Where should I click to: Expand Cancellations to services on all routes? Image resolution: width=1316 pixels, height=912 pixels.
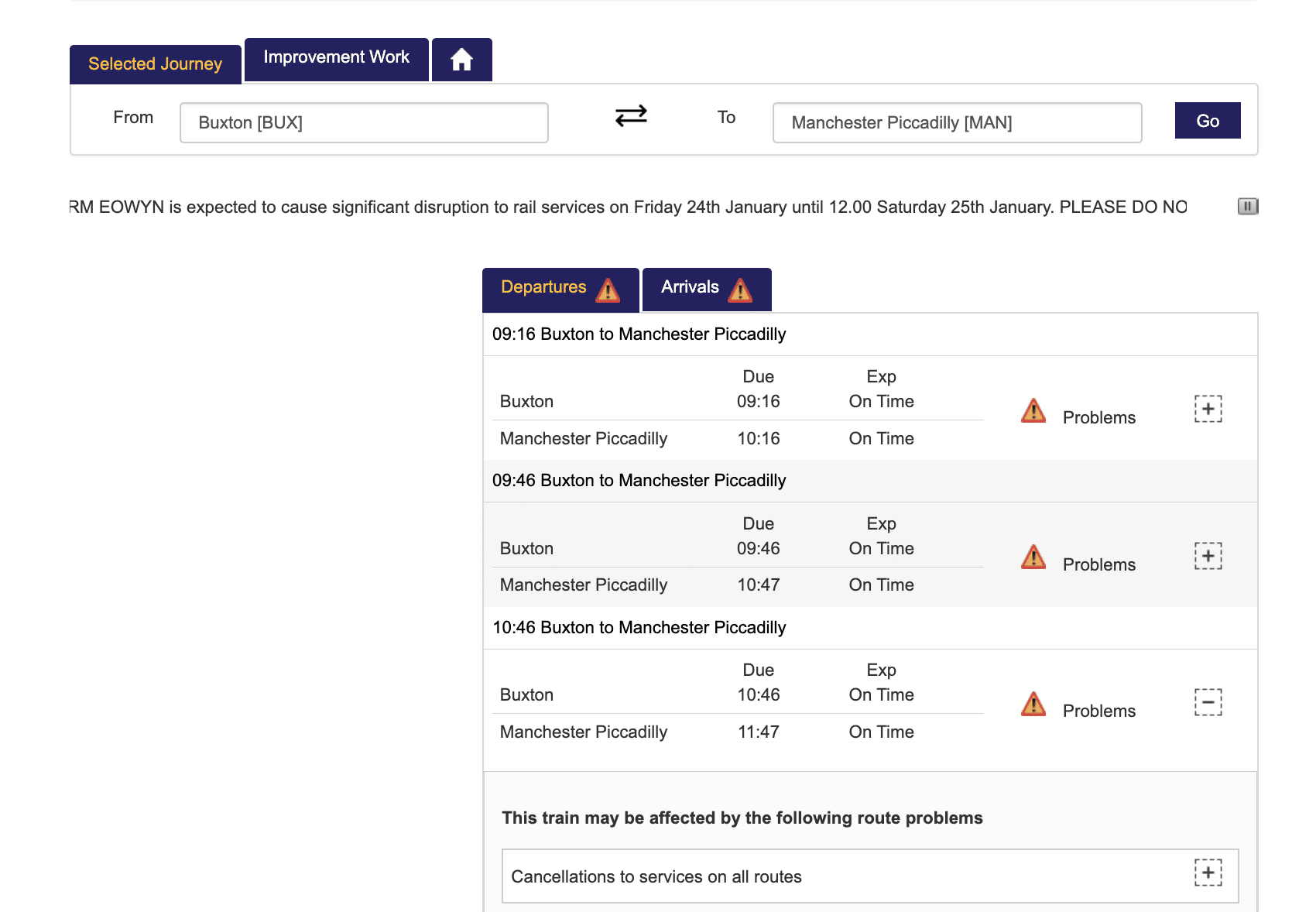[1208, 873]
